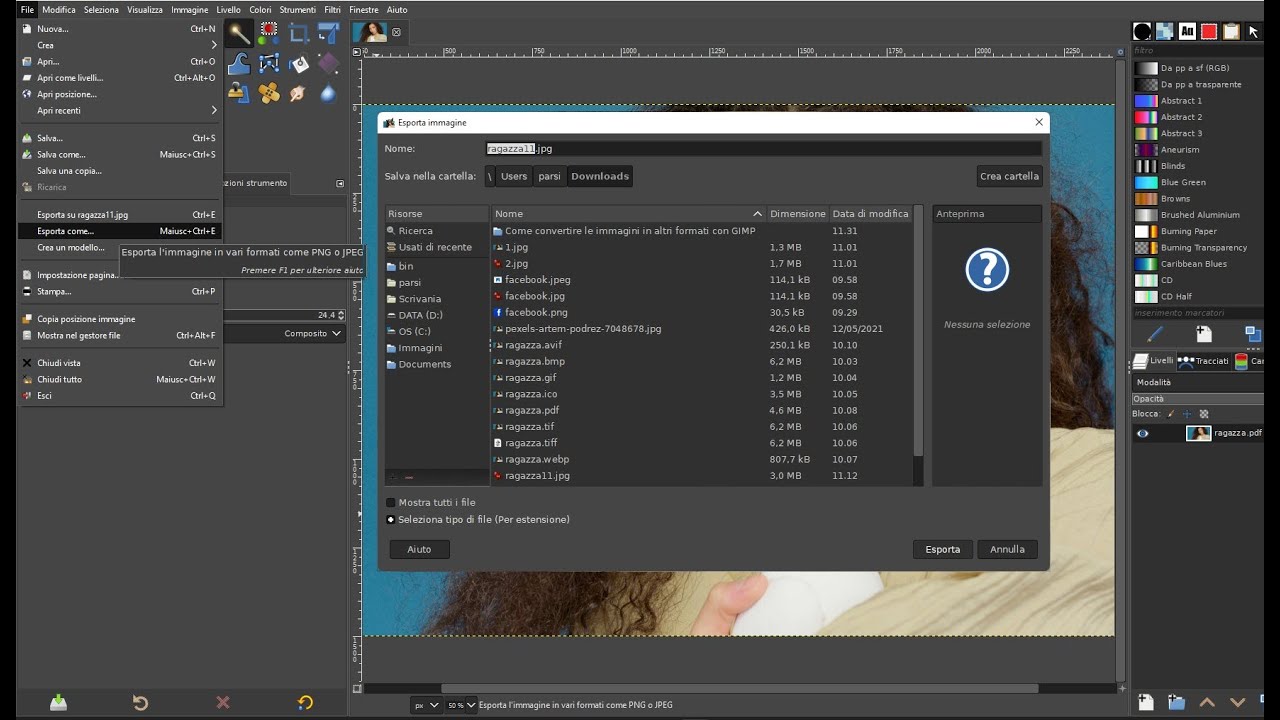Click the save tool preset icon at bottom left

(x=59, y=702)
